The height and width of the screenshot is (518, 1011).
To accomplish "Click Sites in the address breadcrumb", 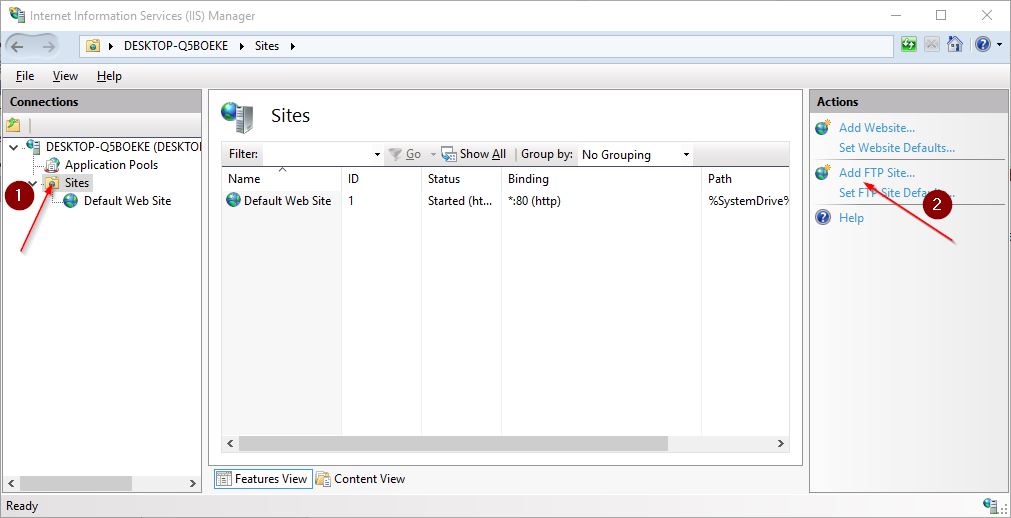I will 267,46.
